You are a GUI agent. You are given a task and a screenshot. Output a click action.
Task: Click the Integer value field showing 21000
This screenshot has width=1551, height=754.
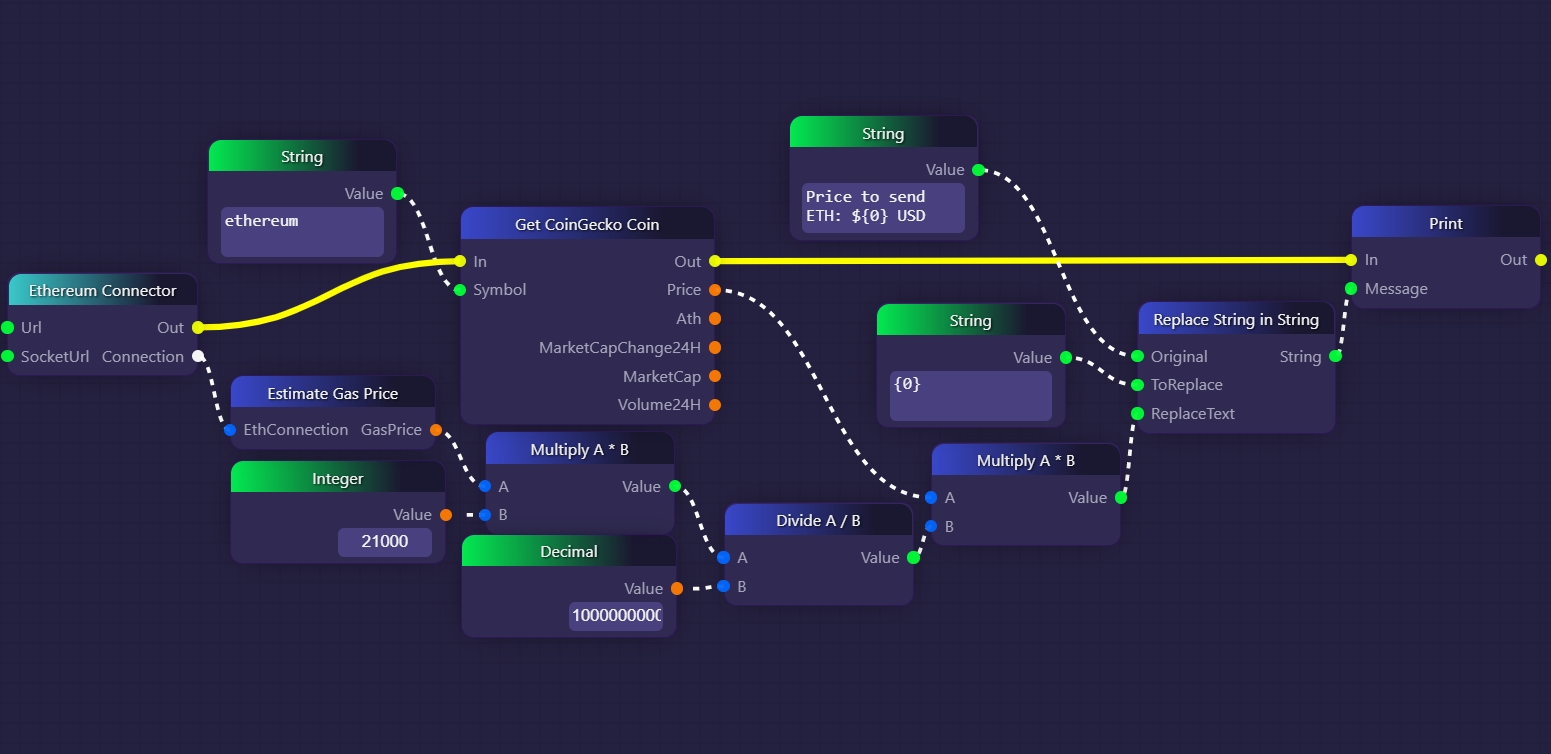coord(384,542)
